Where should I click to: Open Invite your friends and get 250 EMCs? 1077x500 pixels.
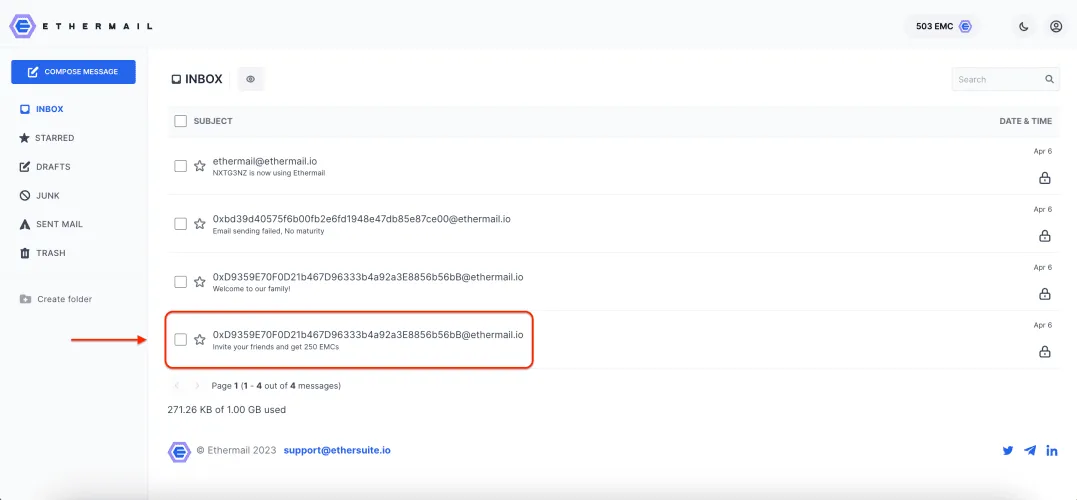coord(276,347)
